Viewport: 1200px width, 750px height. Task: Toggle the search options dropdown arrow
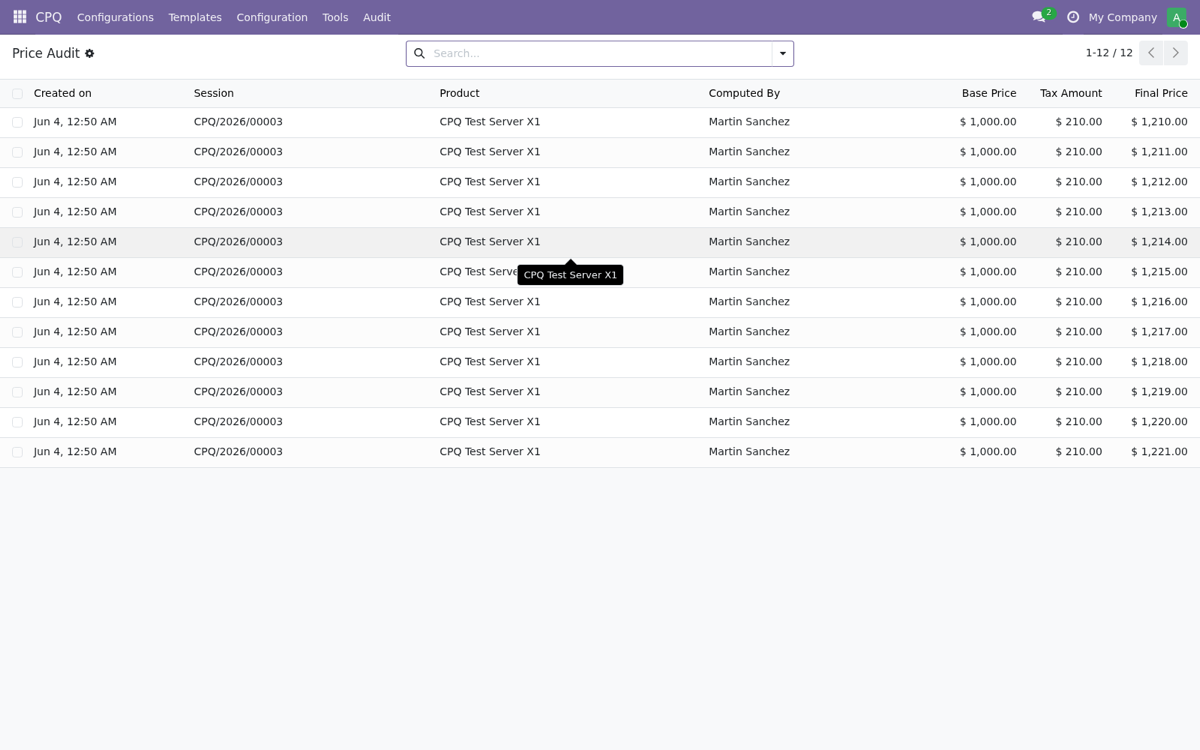point(783,54)
